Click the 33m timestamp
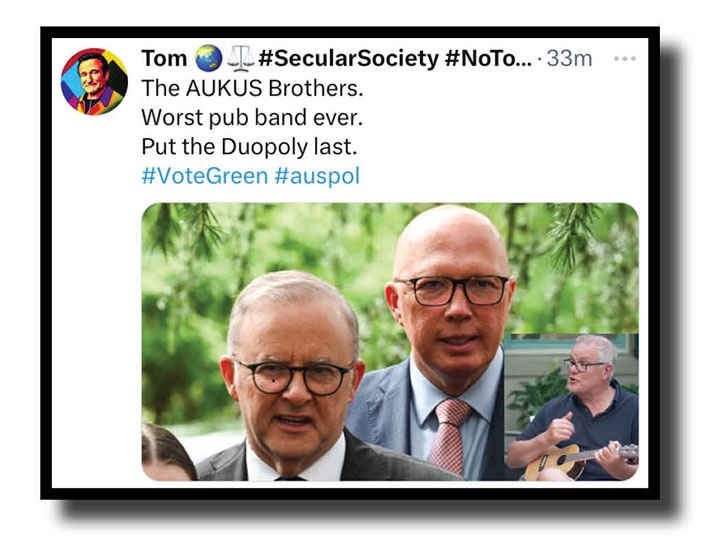 569,59
